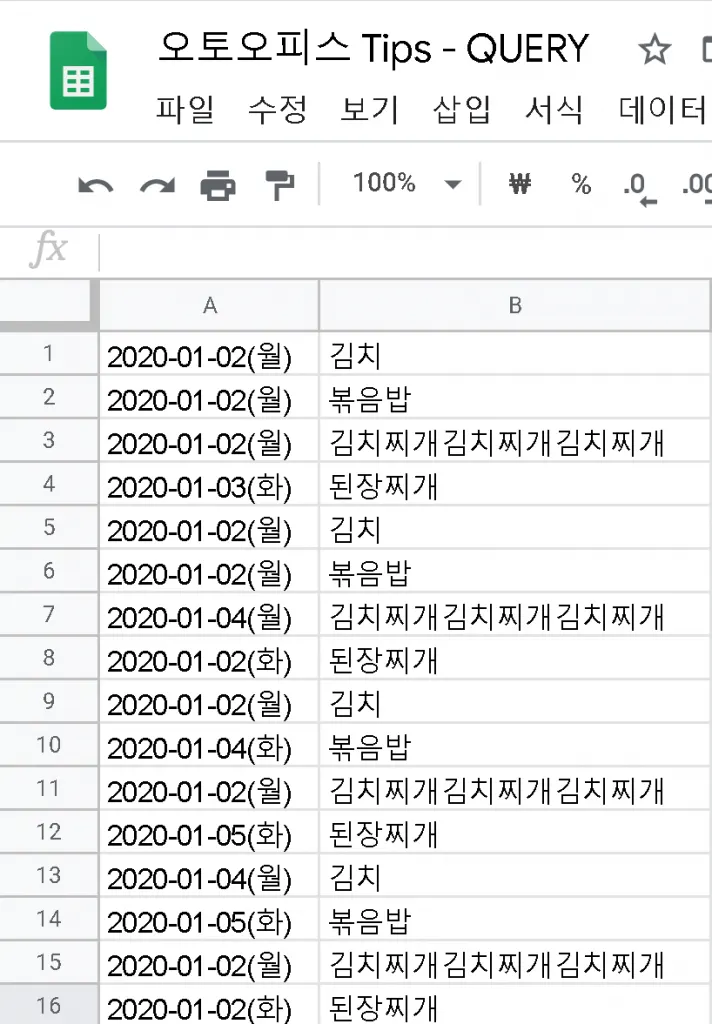Open the 파일 menu

click(185, 109)
